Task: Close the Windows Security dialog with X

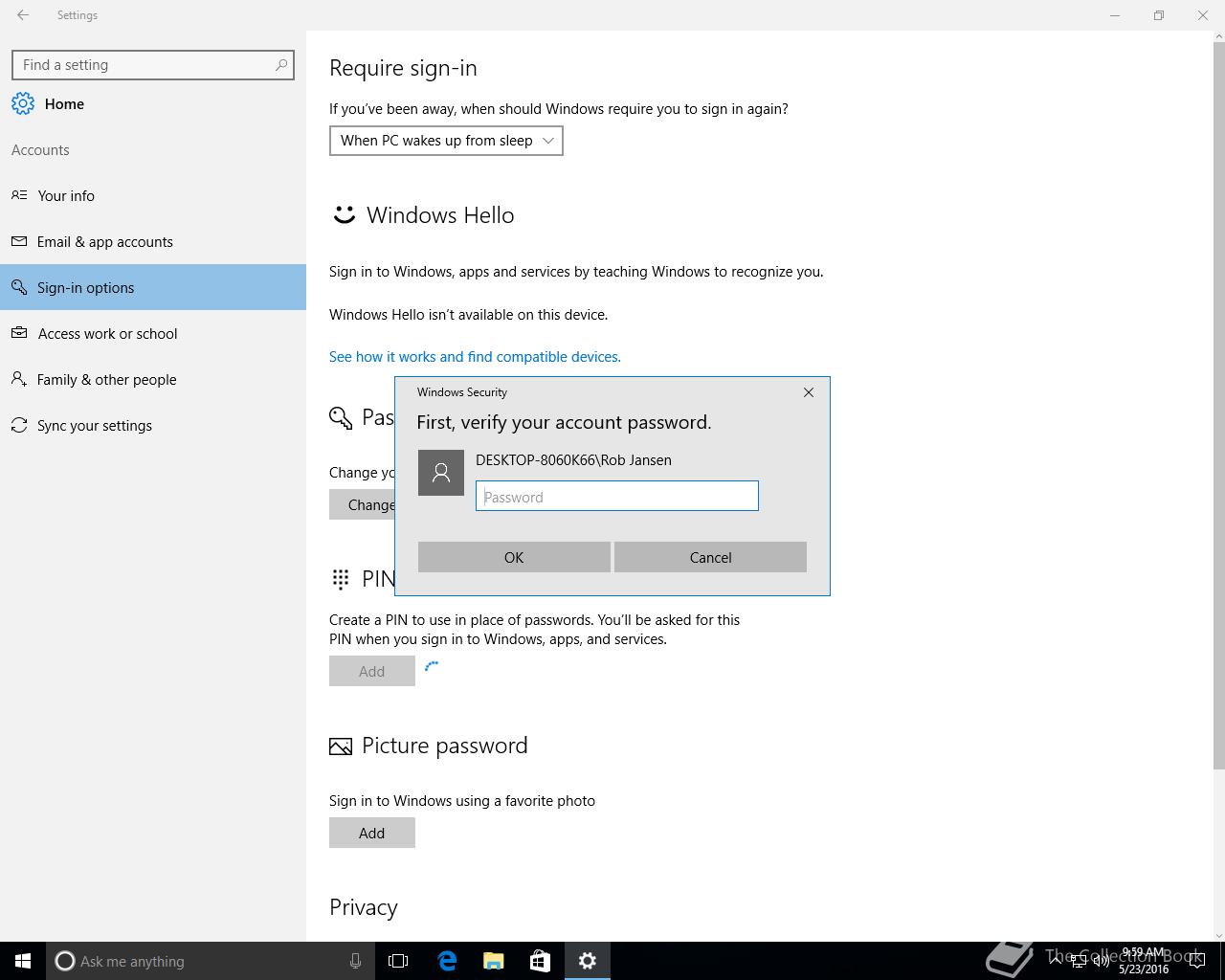Action: [809, 392]
